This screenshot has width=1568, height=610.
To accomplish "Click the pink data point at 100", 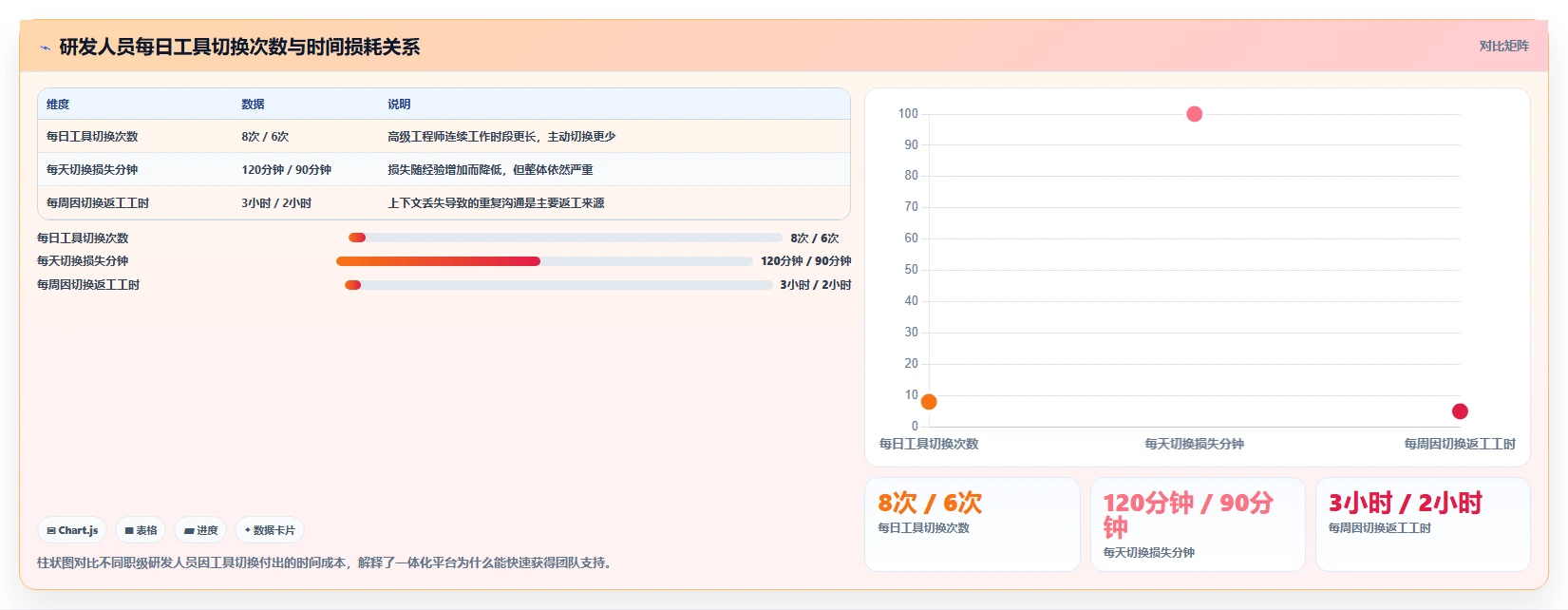I will coord(1195,114).
